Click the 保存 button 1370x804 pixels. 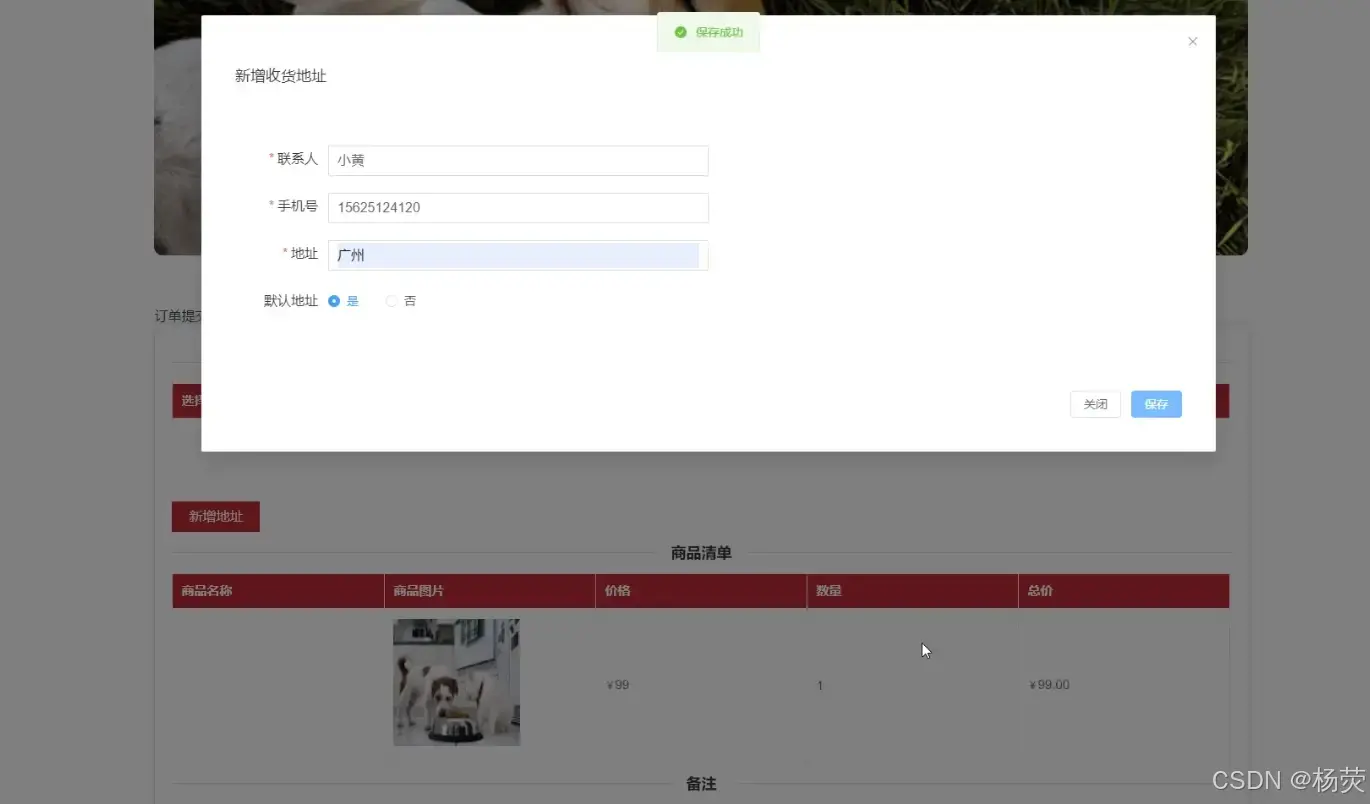tap(1156, 404)
